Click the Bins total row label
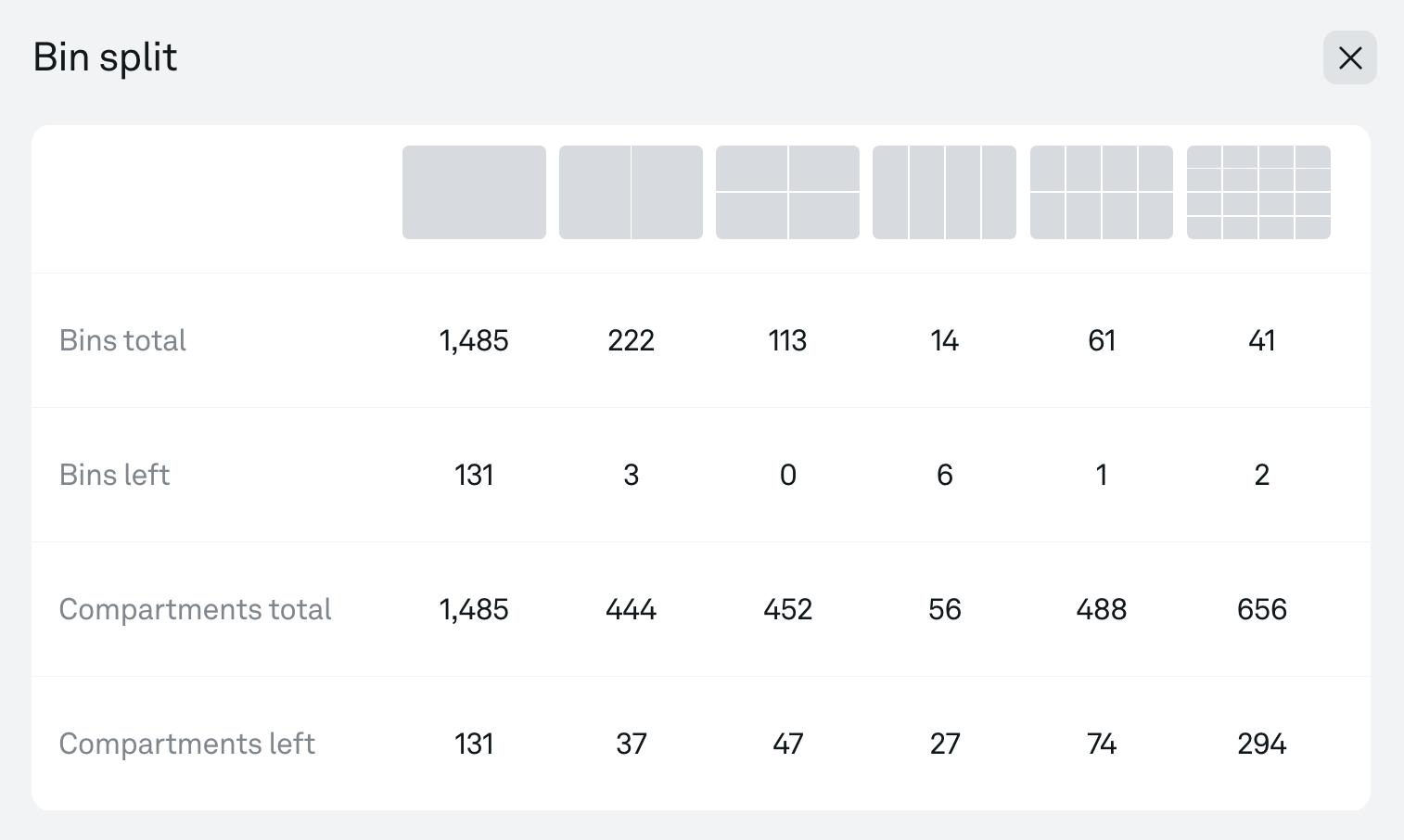 click(x=122, y=340)
